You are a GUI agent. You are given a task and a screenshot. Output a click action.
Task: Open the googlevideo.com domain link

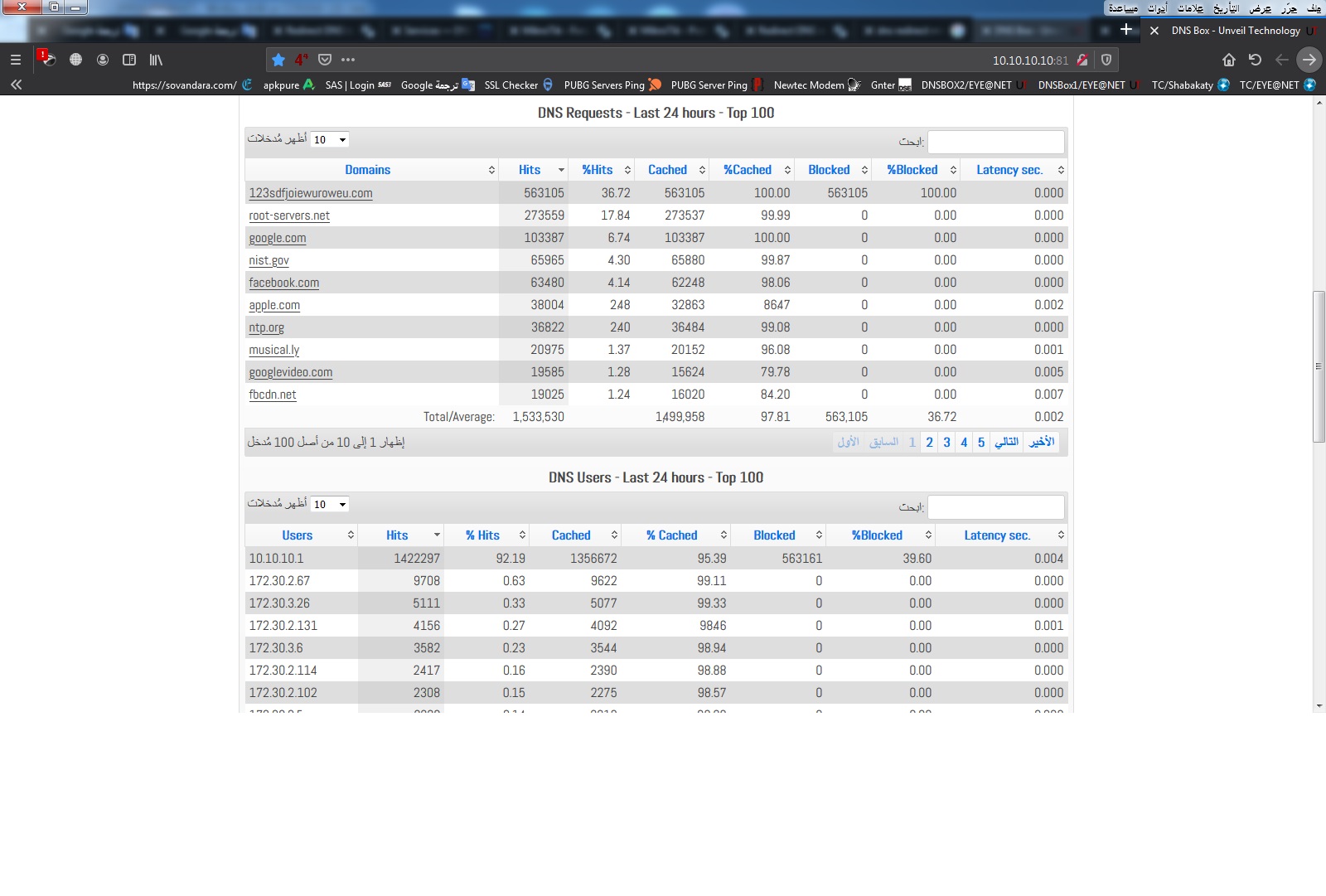(x=290, y=373)
